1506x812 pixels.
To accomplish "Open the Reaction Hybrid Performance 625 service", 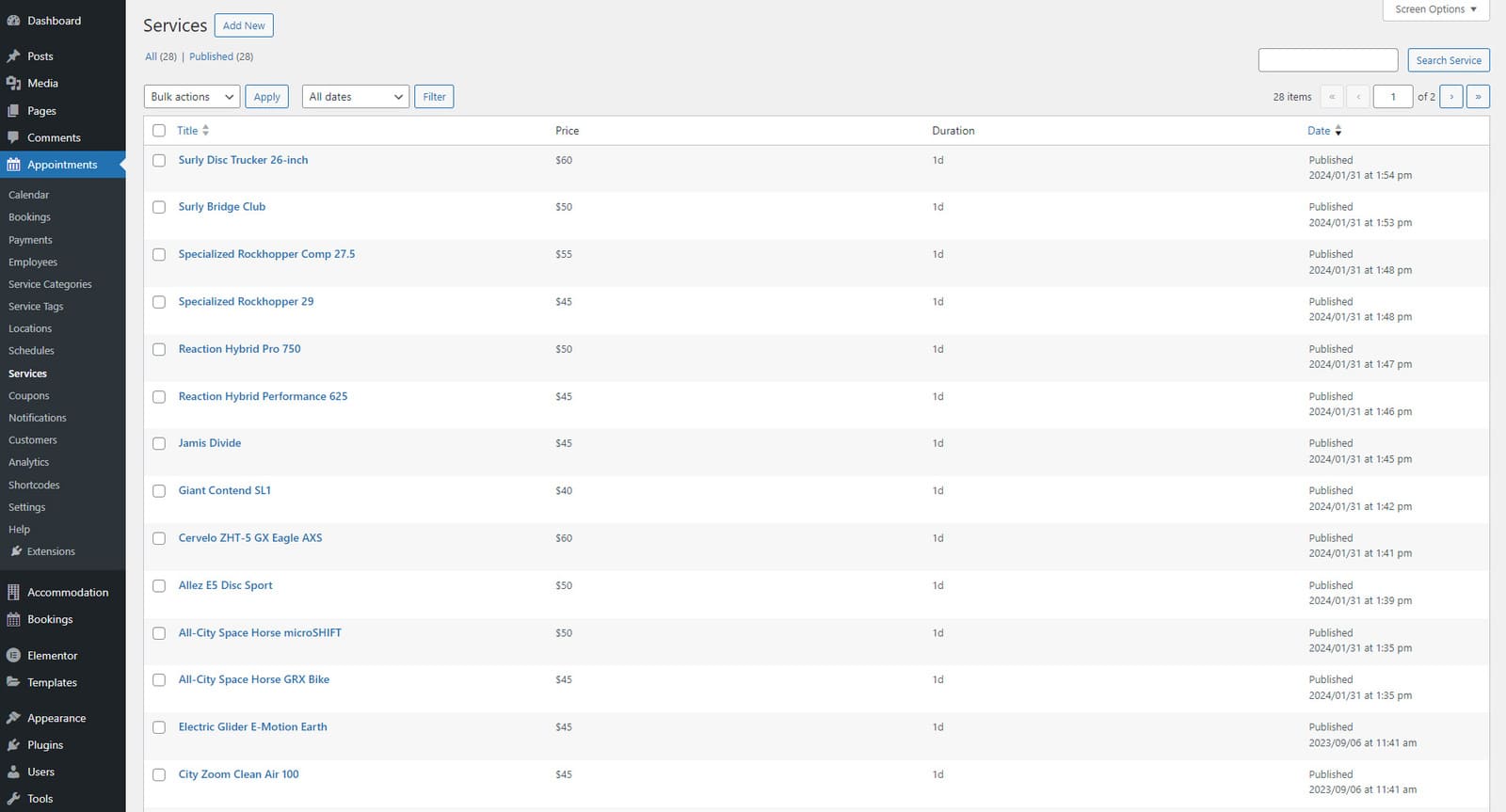I will (263, 397).
